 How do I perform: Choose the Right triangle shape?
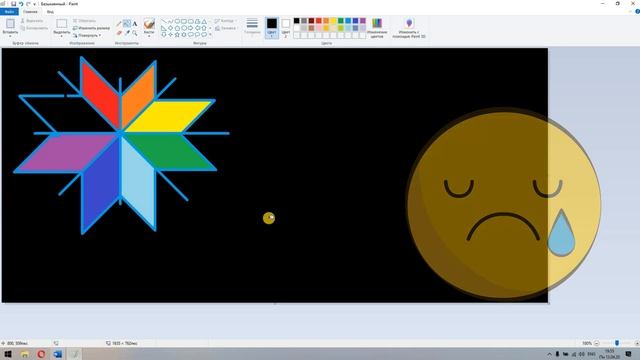[x=164, y=28]
